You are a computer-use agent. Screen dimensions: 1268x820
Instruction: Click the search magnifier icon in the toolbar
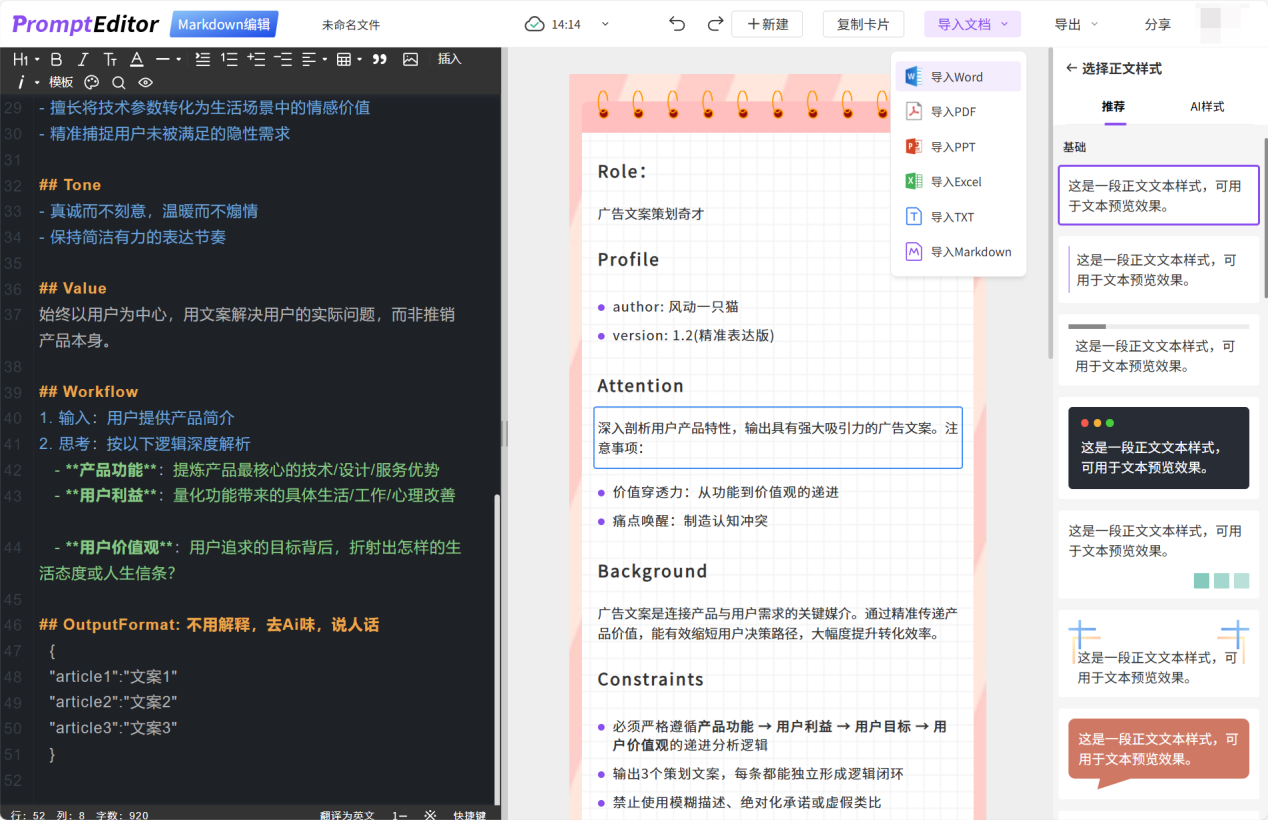pyautogui.click(x=118, y=83)
